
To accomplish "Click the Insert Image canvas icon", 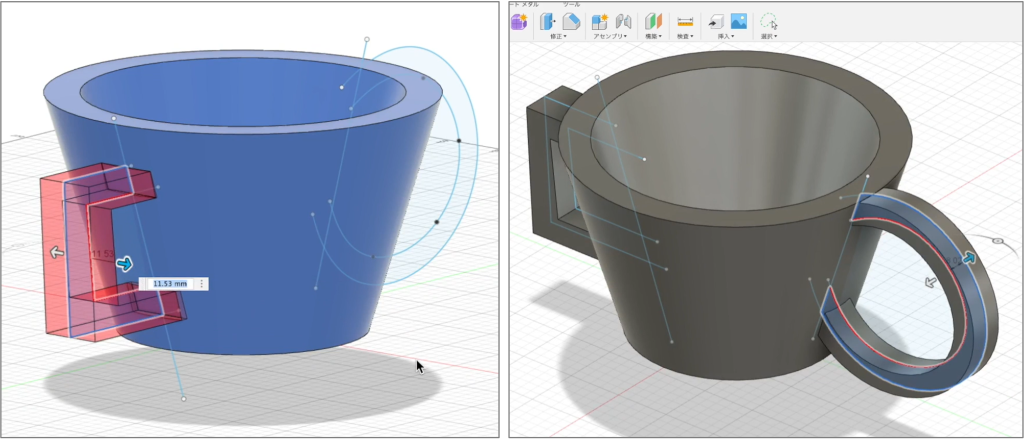I will (x=739, y=21).
